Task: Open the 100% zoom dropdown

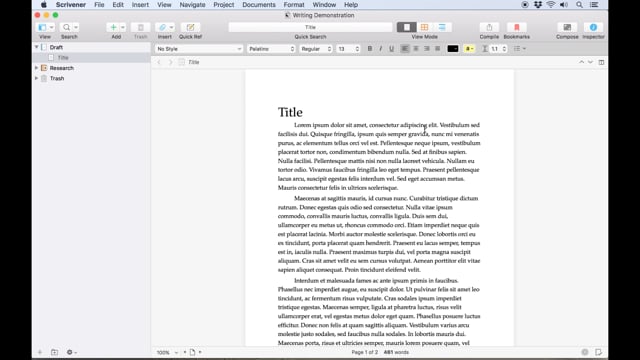Action: (167, 352)
